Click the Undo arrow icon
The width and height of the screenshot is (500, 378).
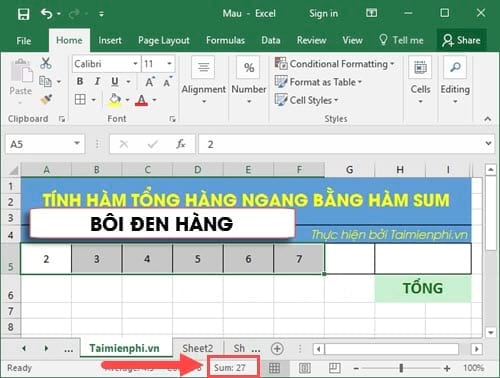pos(46,14)
